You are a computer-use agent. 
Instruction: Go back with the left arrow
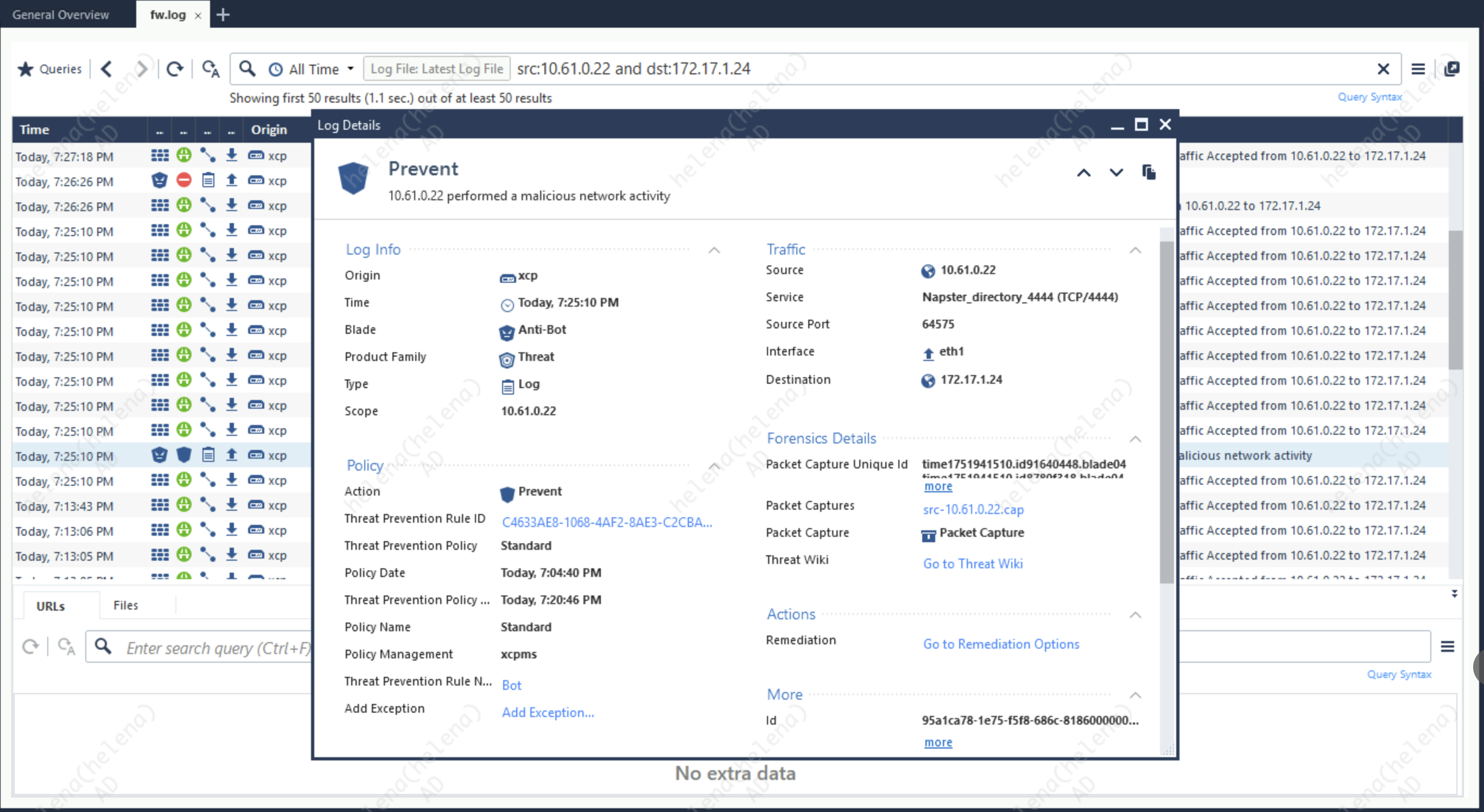[x=106, y=69]
